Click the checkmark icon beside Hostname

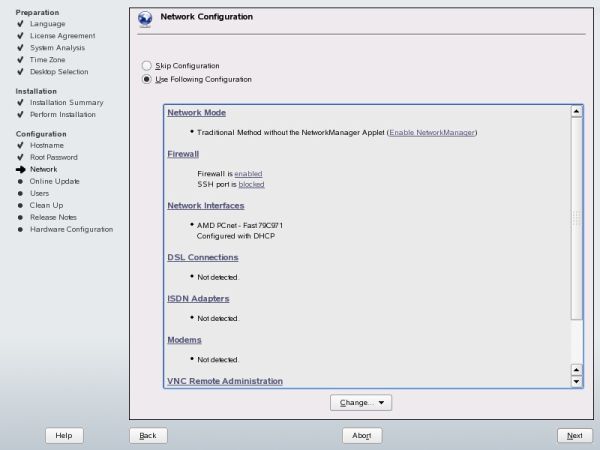(x=21, y=145)
